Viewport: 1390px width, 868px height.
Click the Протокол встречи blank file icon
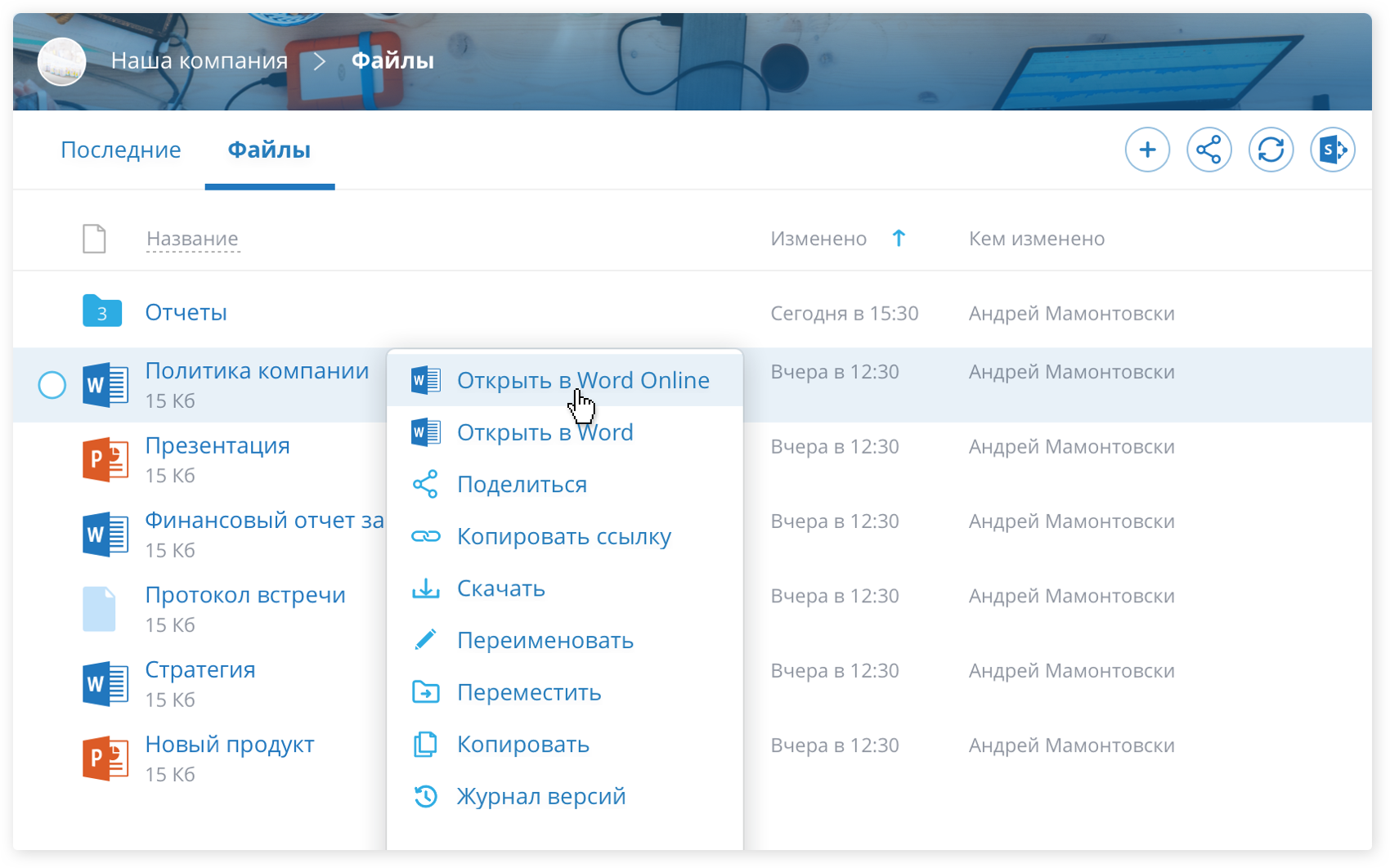pos(100,609)
